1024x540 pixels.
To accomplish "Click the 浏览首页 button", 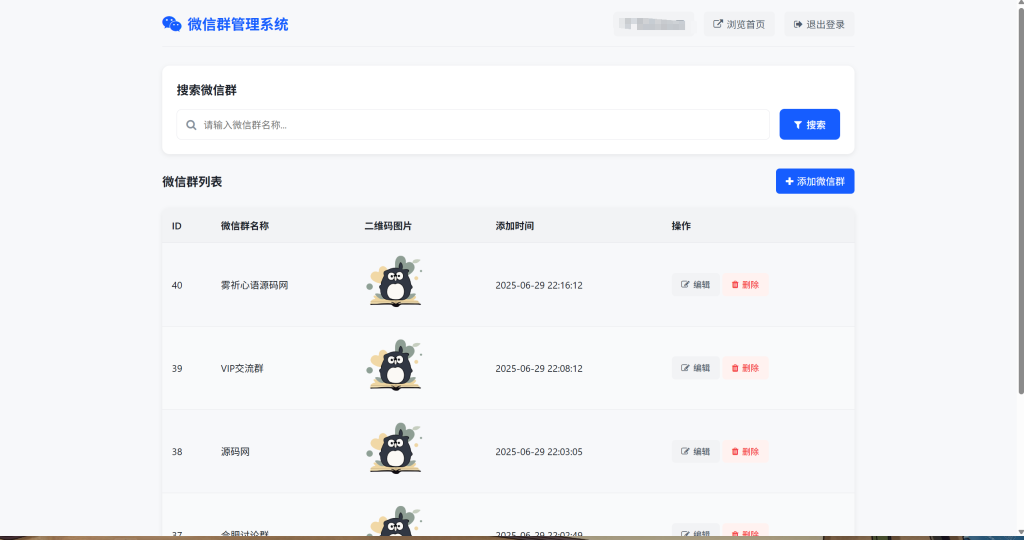I will [x=739, y=24].
